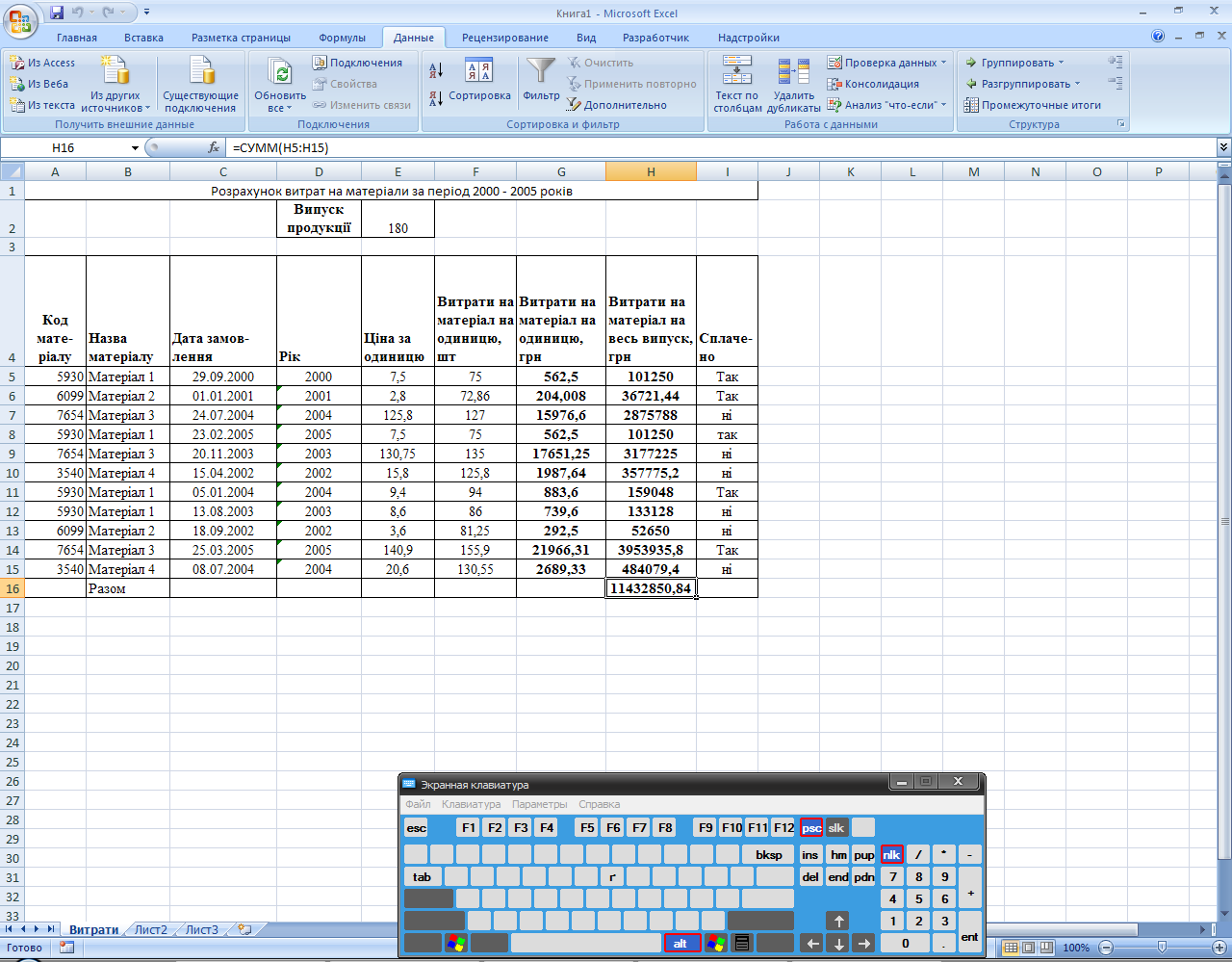Image resolution: width=1232 pixels, height=962 pixels.
Task: Switch to the Формулы ribbon tab
Action: pos(342,38)
